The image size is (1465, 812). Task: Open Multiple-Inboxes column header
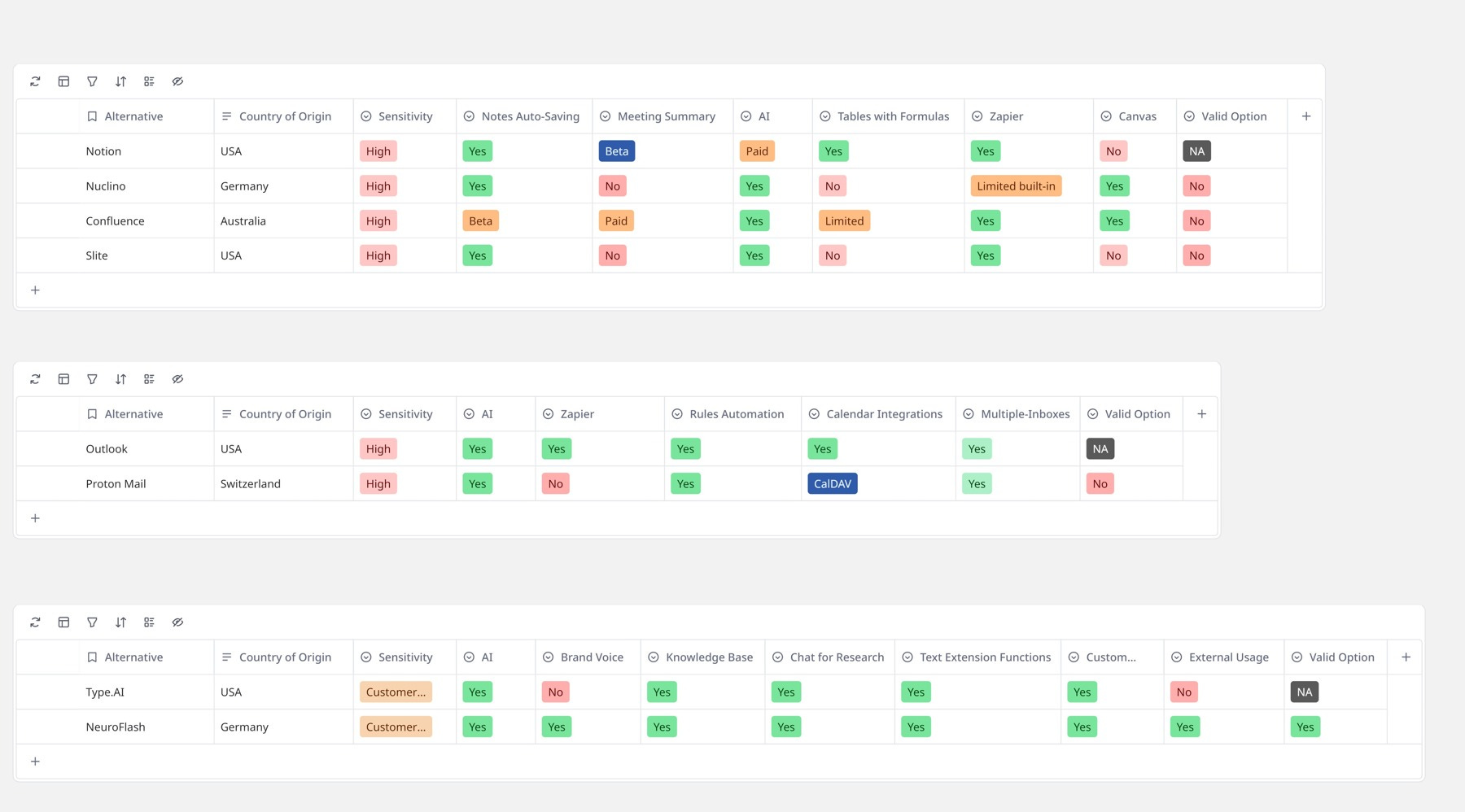[x=1017, y=414]
